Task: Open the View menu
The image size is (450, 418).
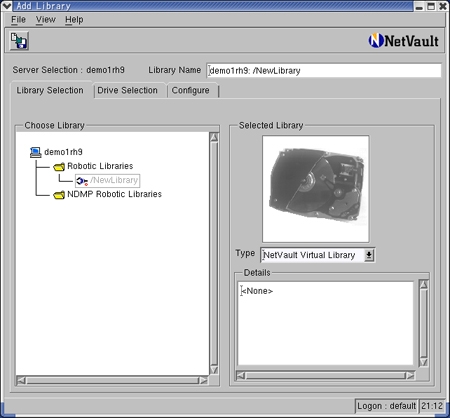Action: (46, 20)
